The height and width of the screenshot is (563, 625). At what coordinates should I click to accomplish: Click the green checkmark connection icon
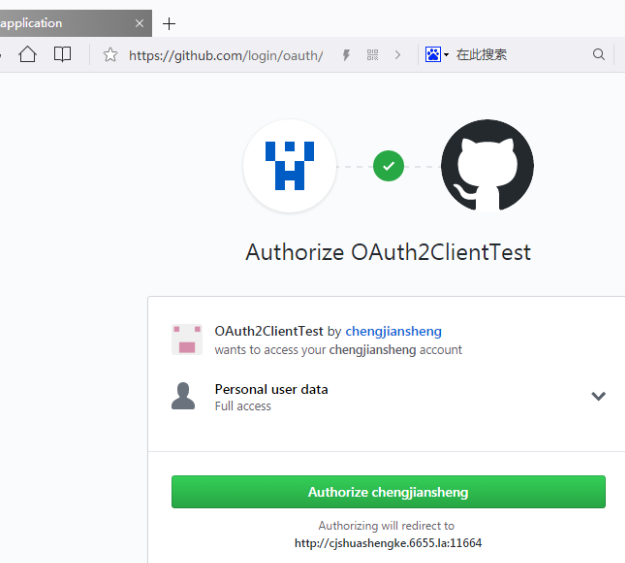pos(388,166)
